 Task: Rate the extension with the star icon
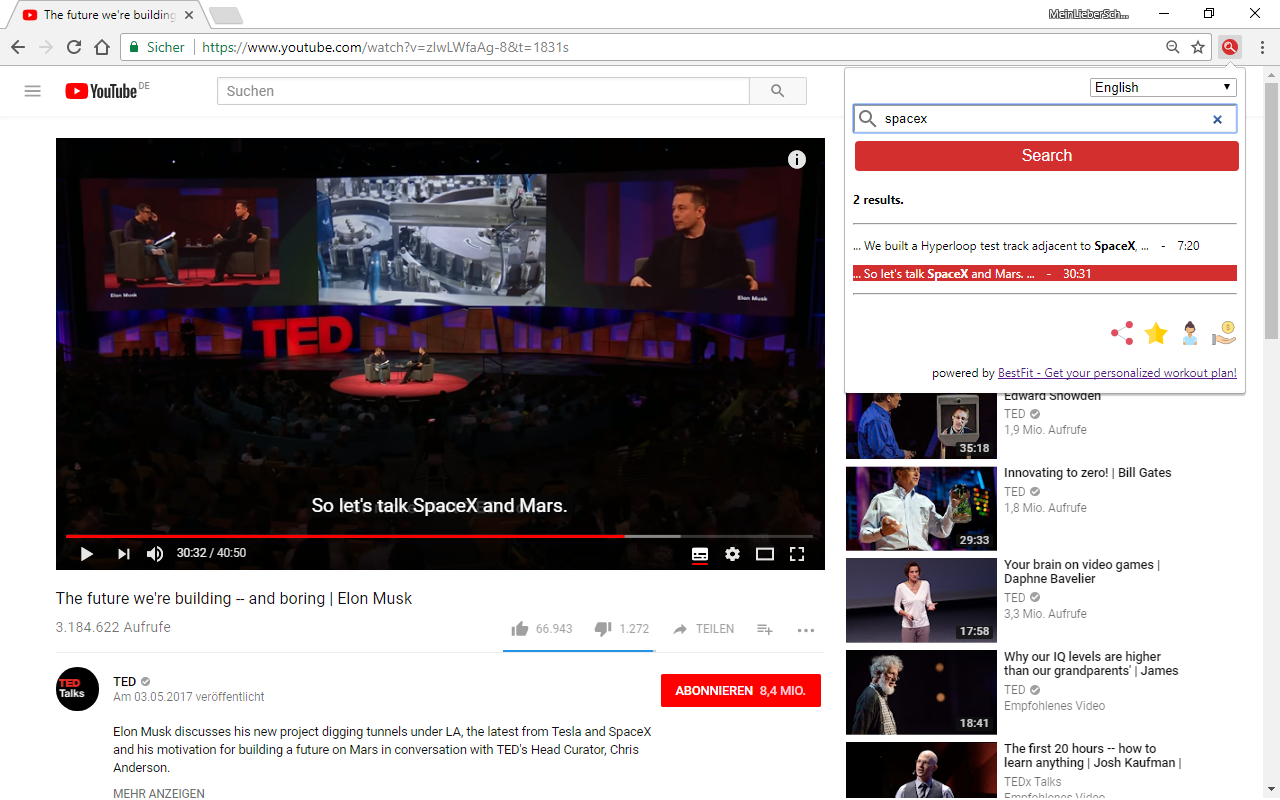(1156, 333)
